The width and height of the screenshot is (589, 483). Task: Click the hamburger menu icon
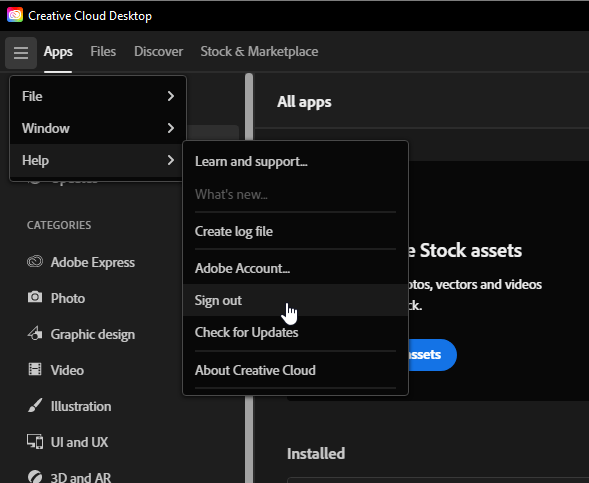pyautogui.click(x=21, y=53)
